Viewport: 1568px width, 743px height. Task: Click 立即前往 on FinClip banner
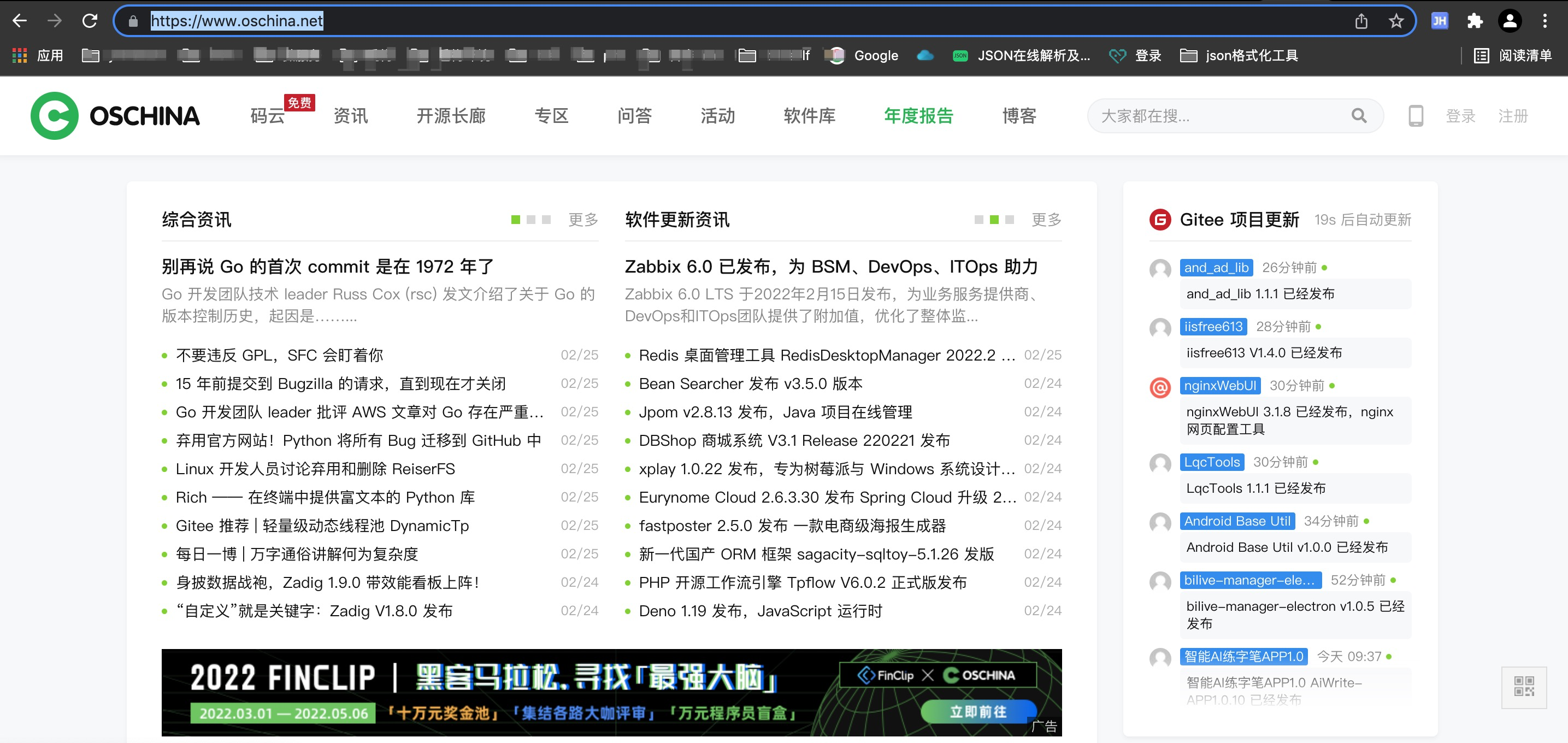pos(978,712)
